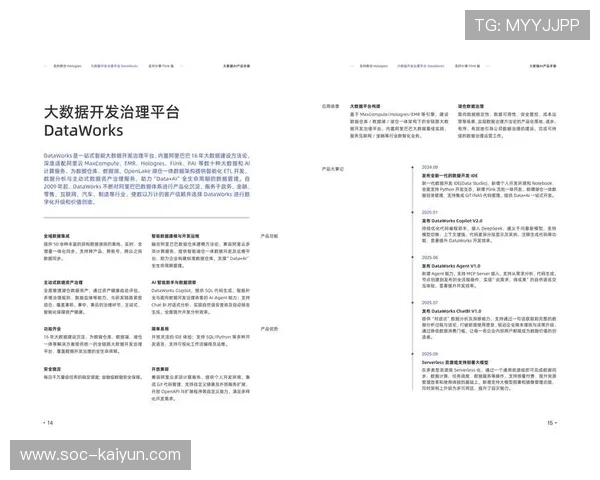
Task: Click the timeline dot for 2025.07
Action: [x=412, y=302]
